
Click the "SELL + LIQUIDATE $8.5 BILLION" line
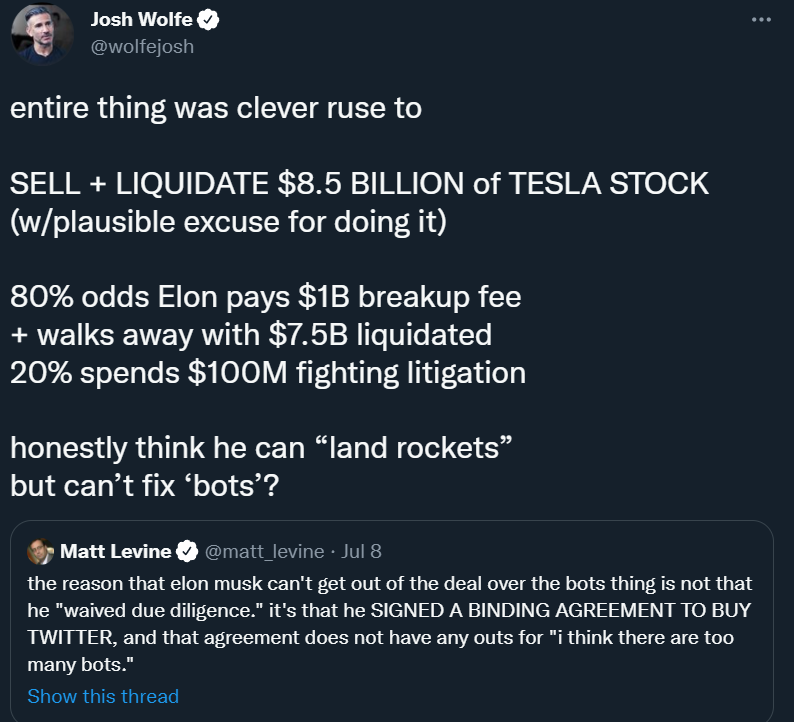pyautogui.click(x=360, y=183)
